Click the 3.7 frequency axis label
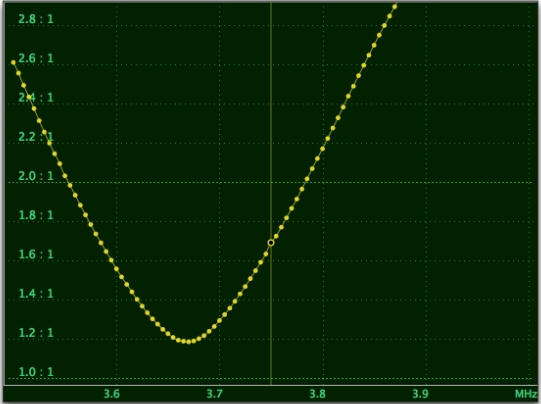This screenshot has height=404, width=541. click(215, 394)
